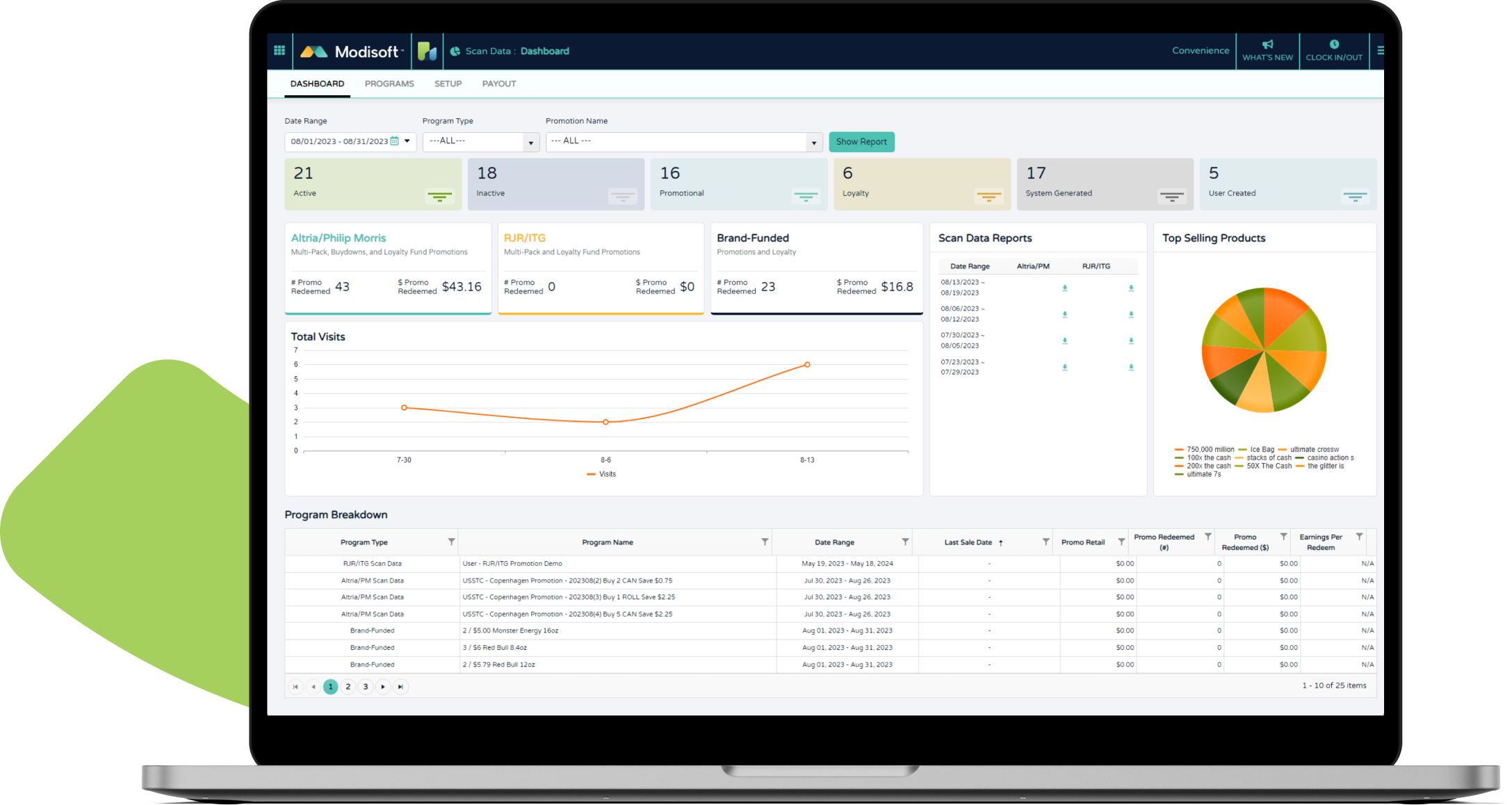
Task: Toggle the Active programs filter card
Action: tap(439, 197)
